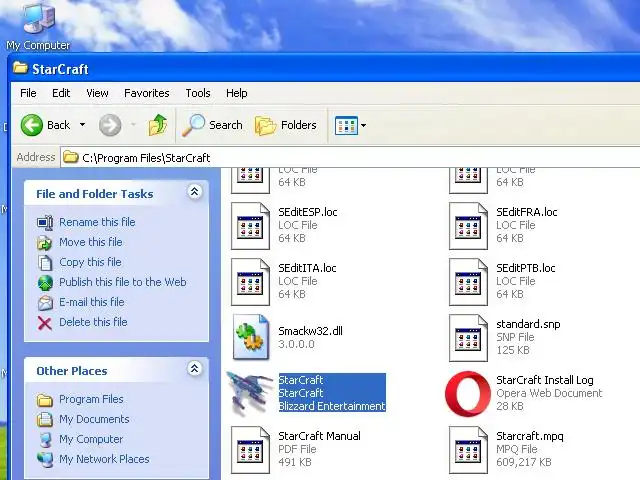Click the My Network Places icon

[x=45, y=460]
